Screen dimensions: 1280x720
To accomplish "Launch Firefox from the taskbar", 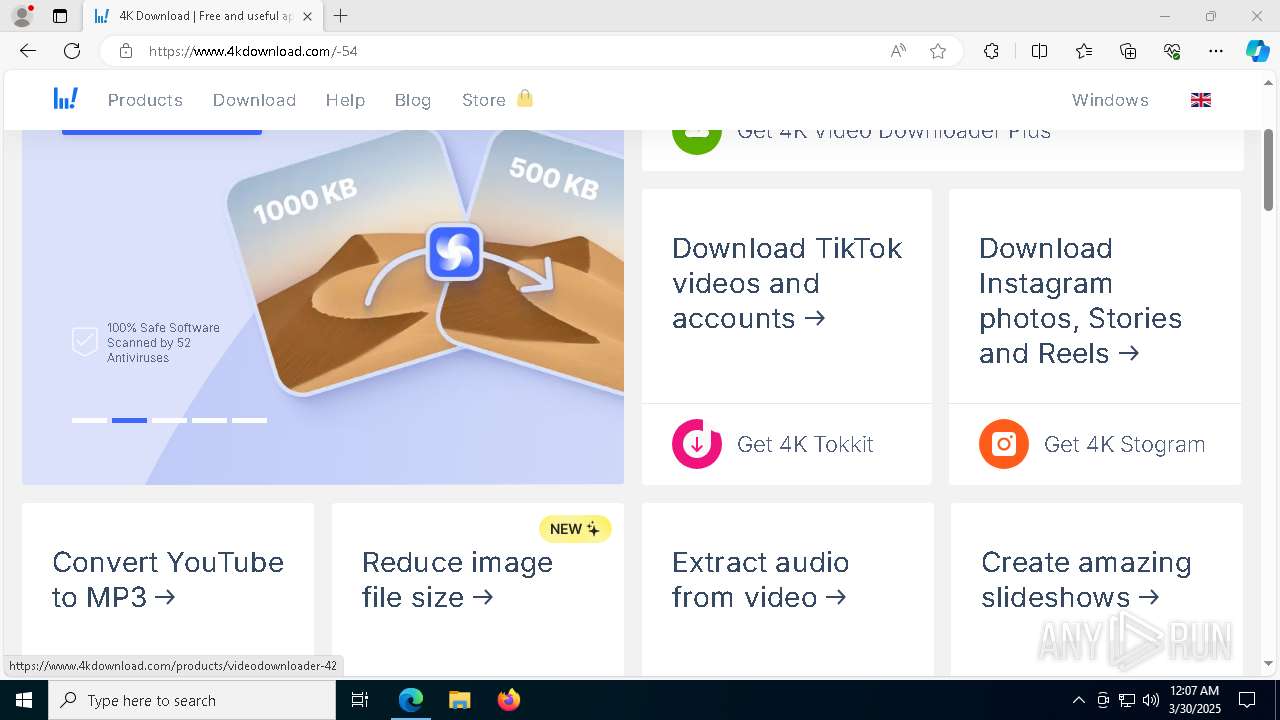I will click(x=508, y=700).
